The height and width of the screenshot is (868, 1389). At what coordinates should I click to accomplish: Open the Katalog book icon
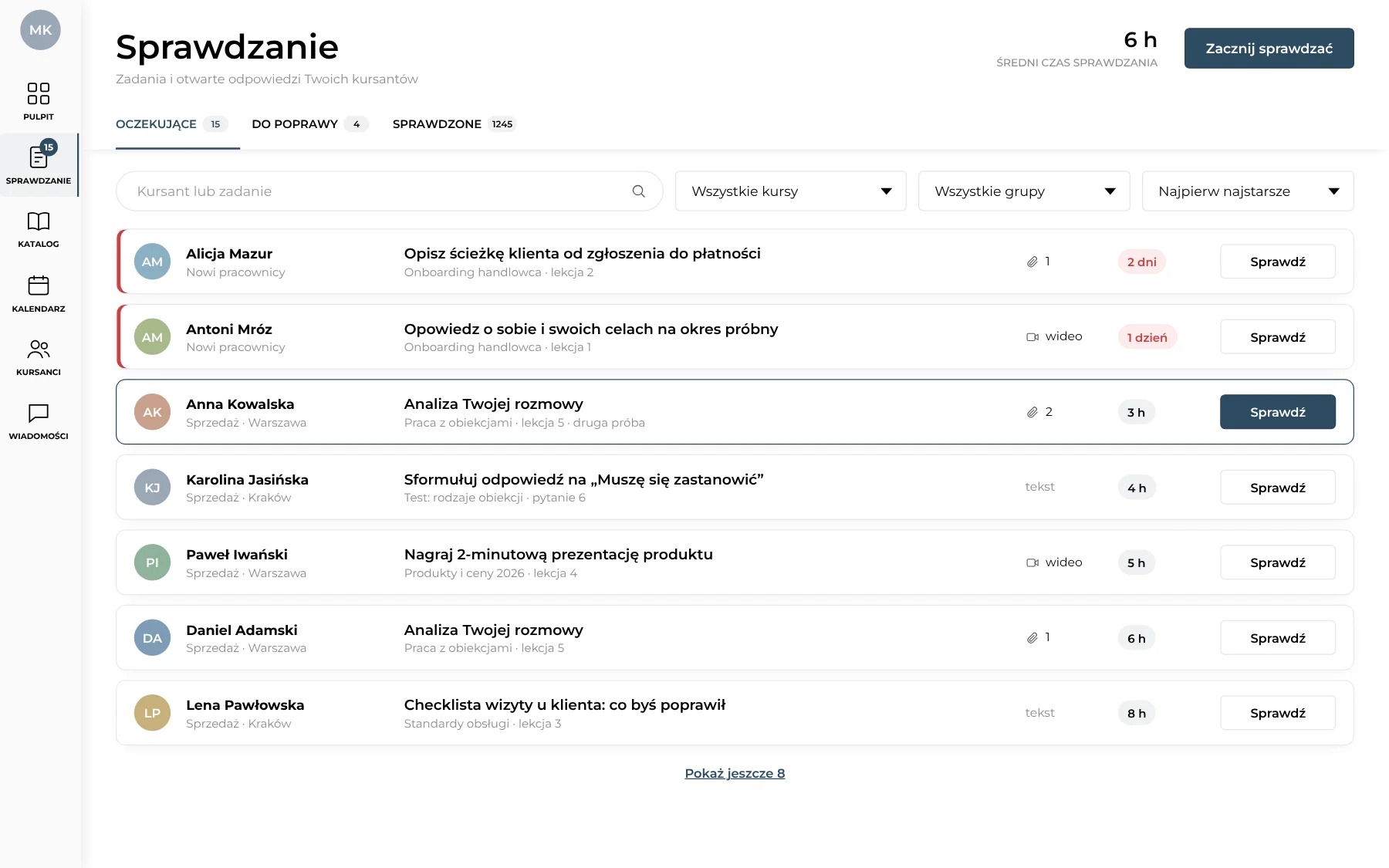(39, 221)
